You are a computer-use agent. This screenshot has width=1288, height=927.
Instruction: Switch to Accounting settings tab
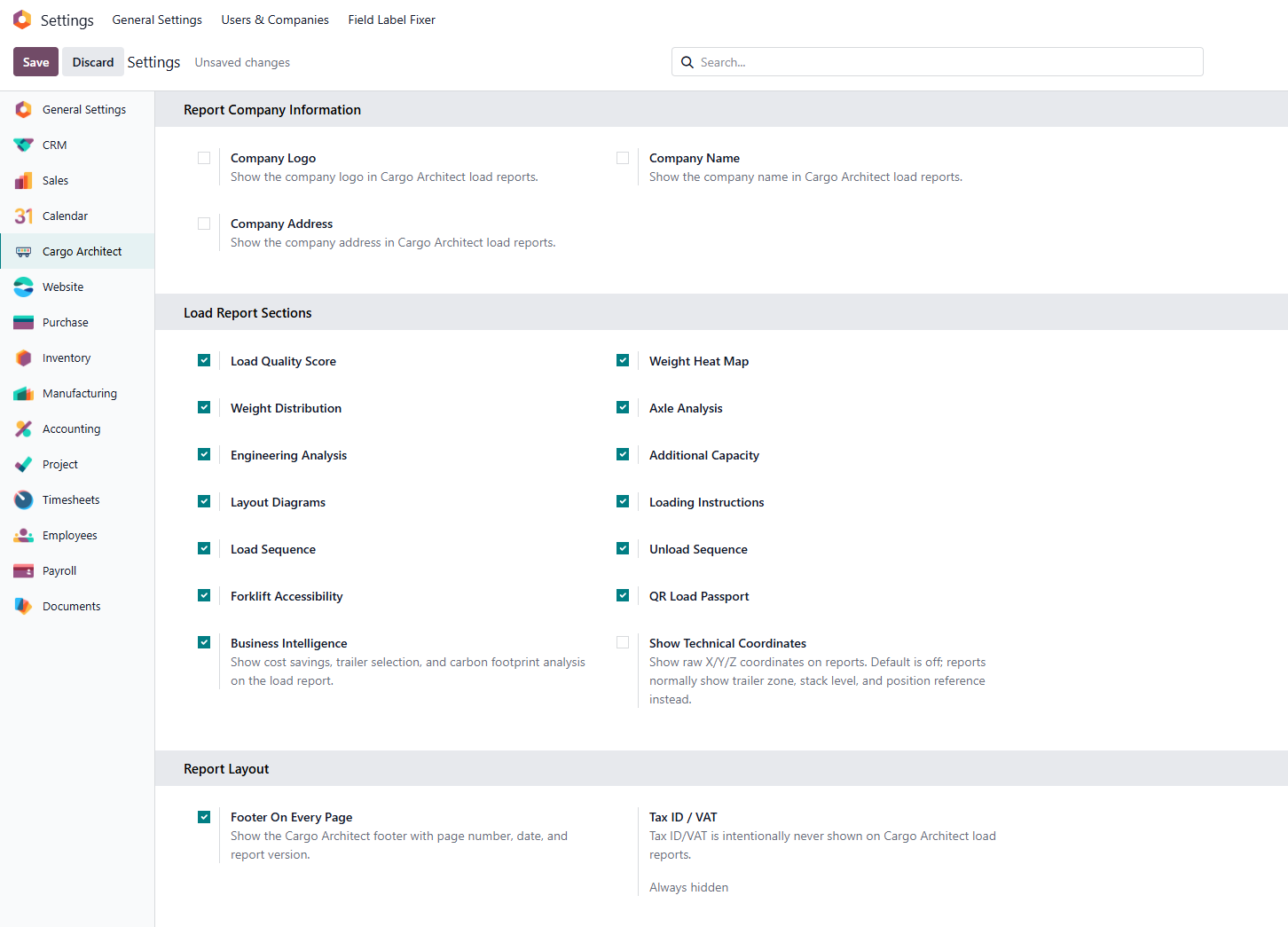pos(77,428)
